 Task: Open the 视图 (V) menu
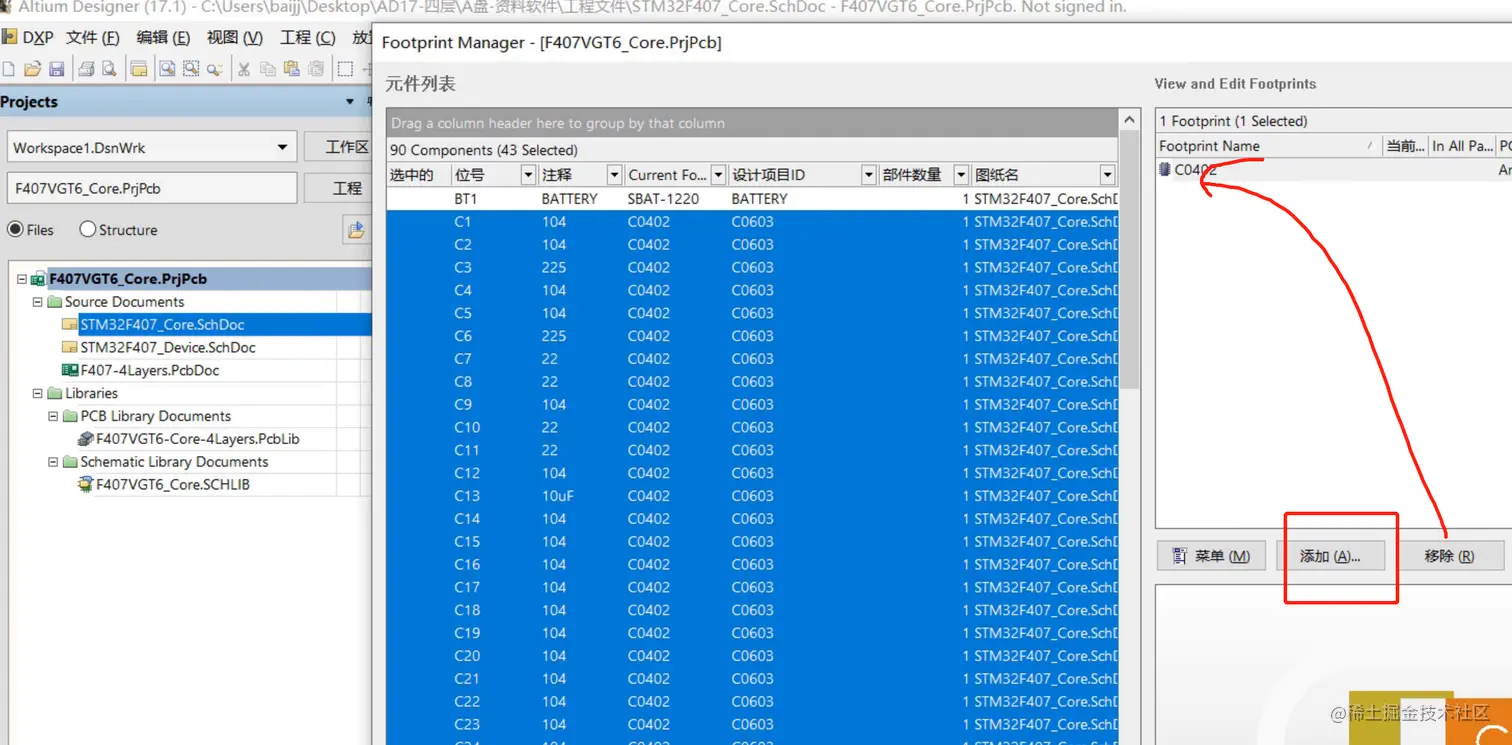pos(234,37)
